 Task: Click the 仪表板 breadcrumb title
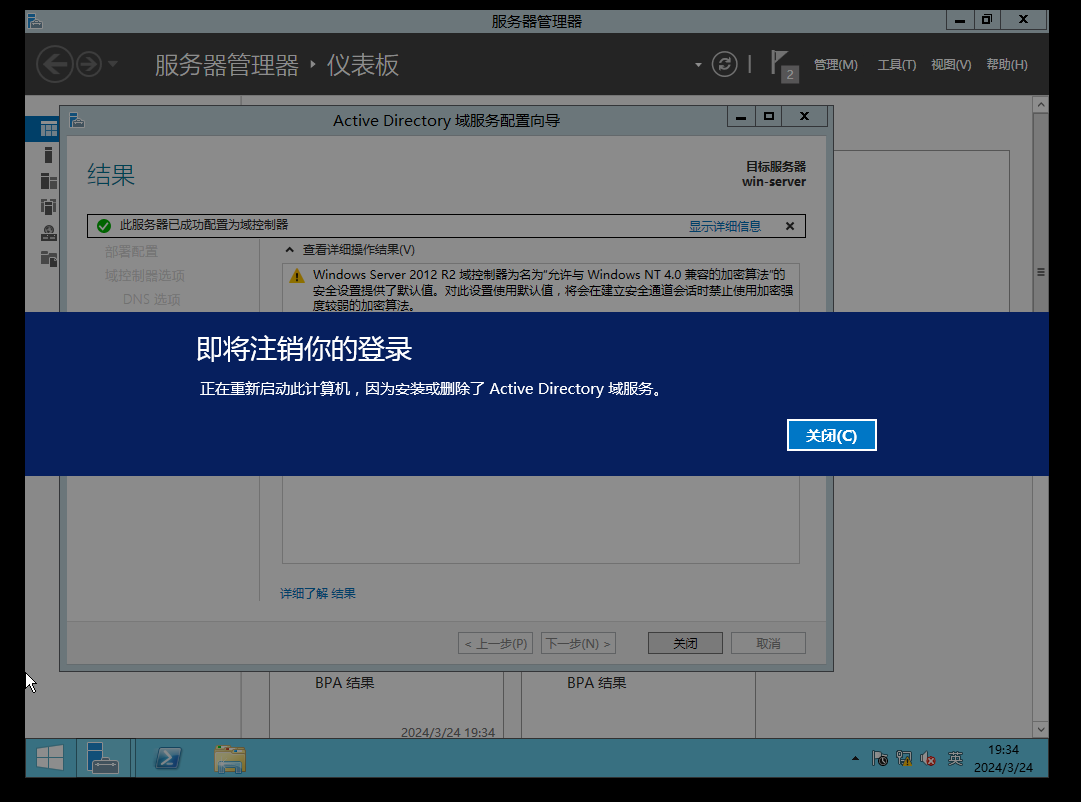pyautogui.click(x=363, y=65)
